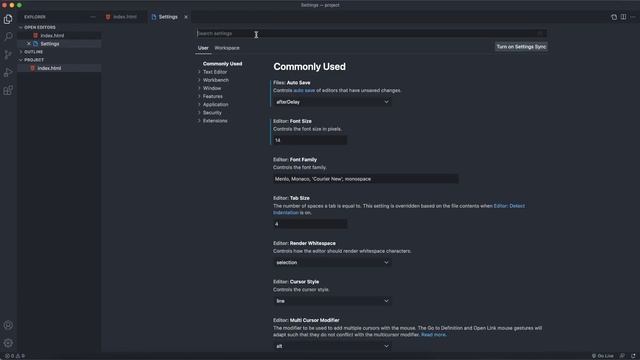Click Turn on Settings Sync button

(521, 47)
